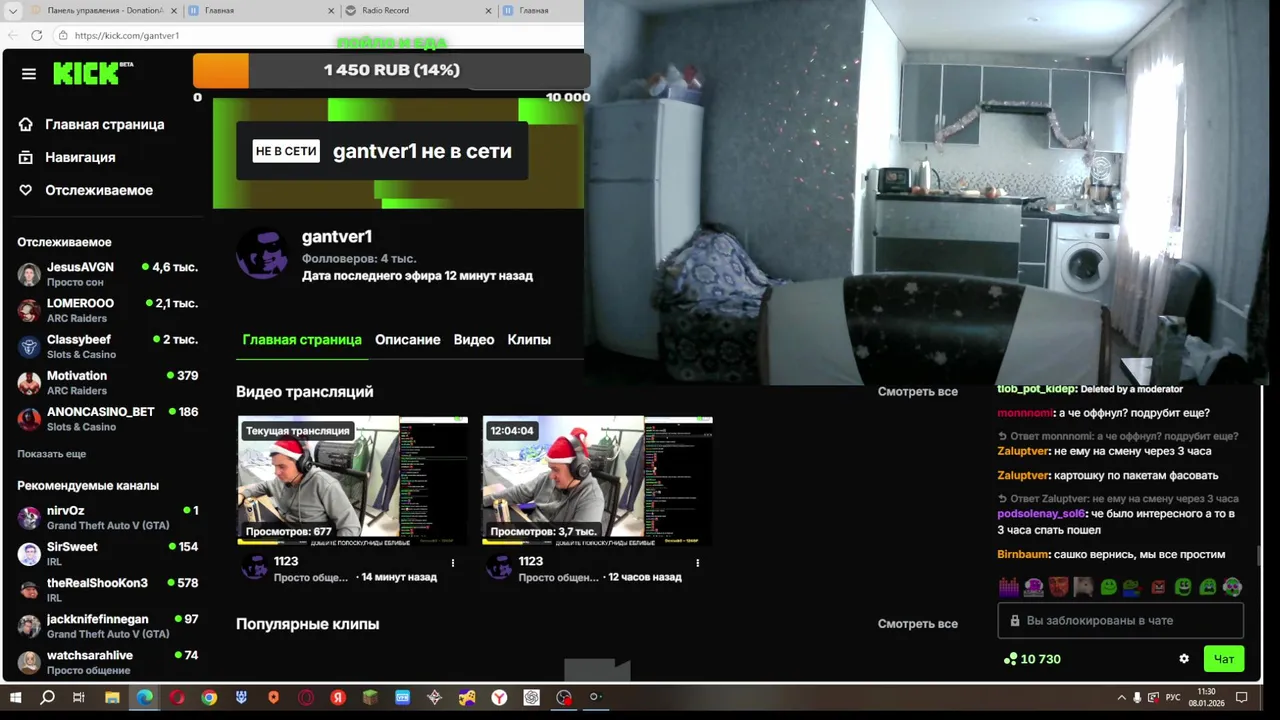The height and width of the screenshot is (720, 1280).
Task: Close the Radio Record browser tab
Action: pos(489,11)
